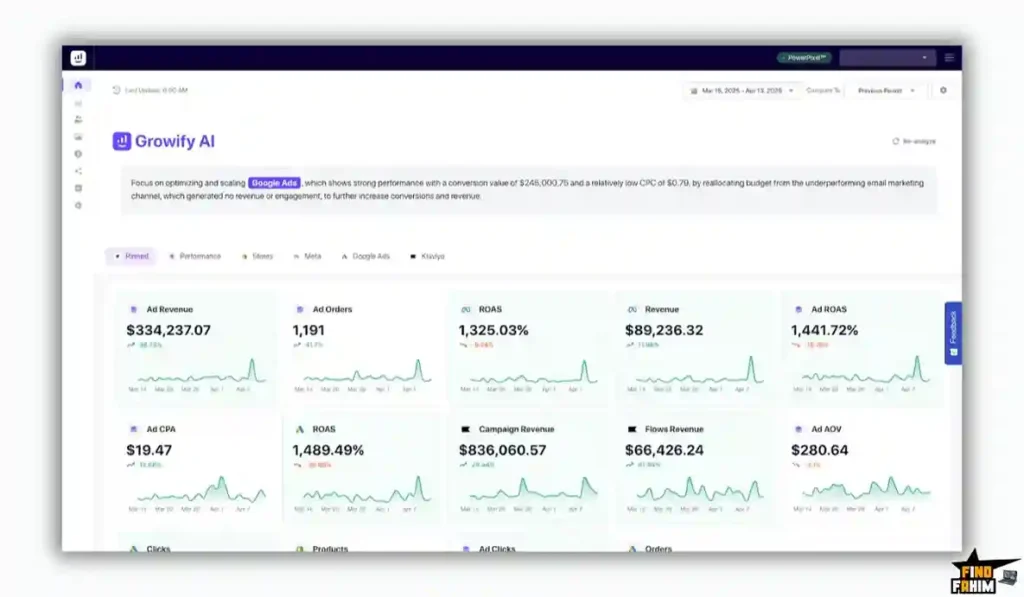
Task: Click the Re-analyze link
Action: 915,140
